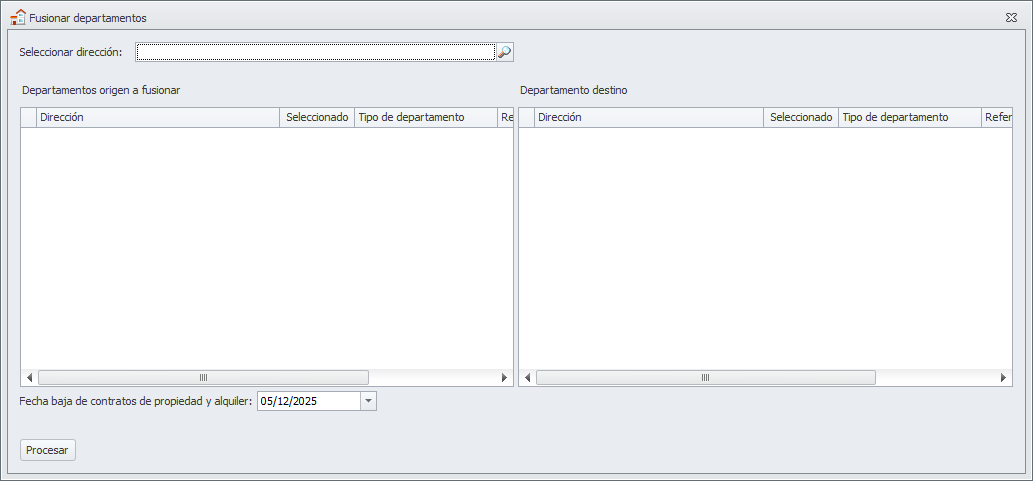1033x481 pixels.
Task: Click Tipo de departamento header in origin table
Action: [426, 117]
